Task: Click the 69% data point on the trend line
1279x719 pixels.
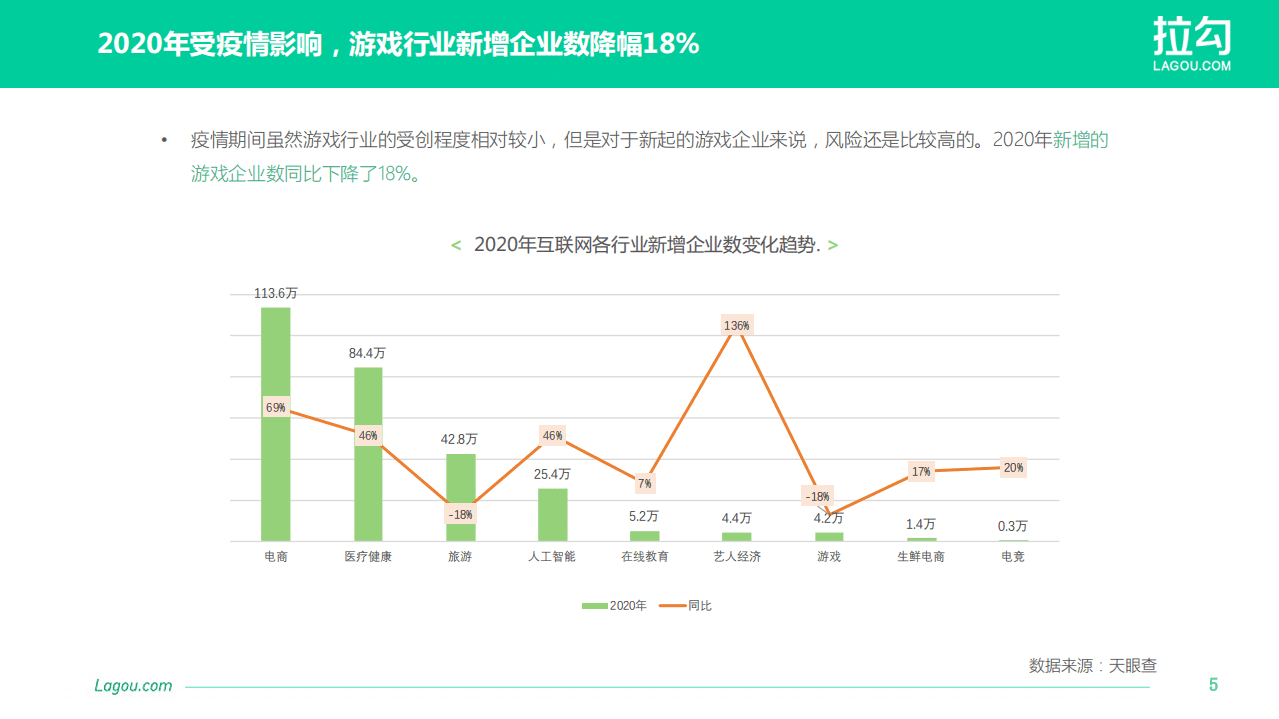Action: click(276, 407)
